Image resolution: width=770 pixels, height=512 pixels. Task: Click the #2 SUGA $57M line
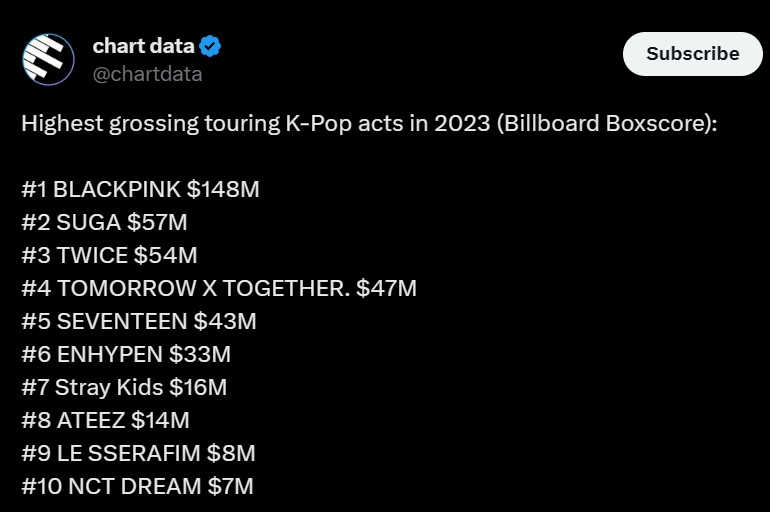pos(105,222)
